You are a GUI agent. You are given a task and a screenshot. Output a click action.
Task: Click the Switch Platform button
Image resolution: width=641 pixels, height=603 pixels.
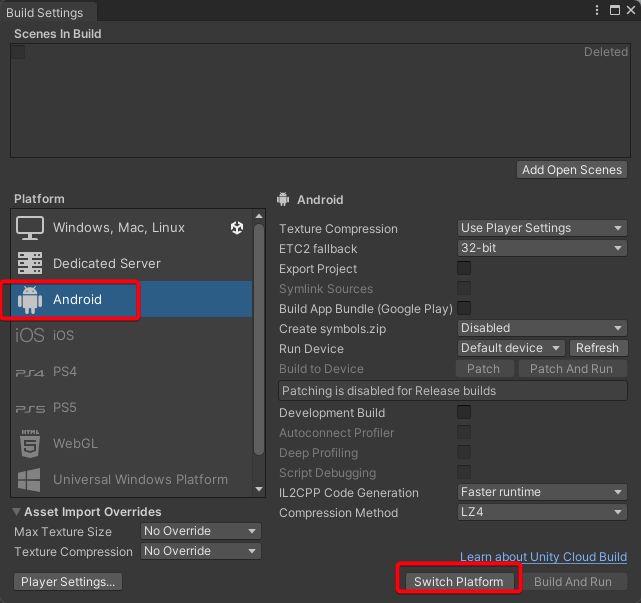pos(459,581)
